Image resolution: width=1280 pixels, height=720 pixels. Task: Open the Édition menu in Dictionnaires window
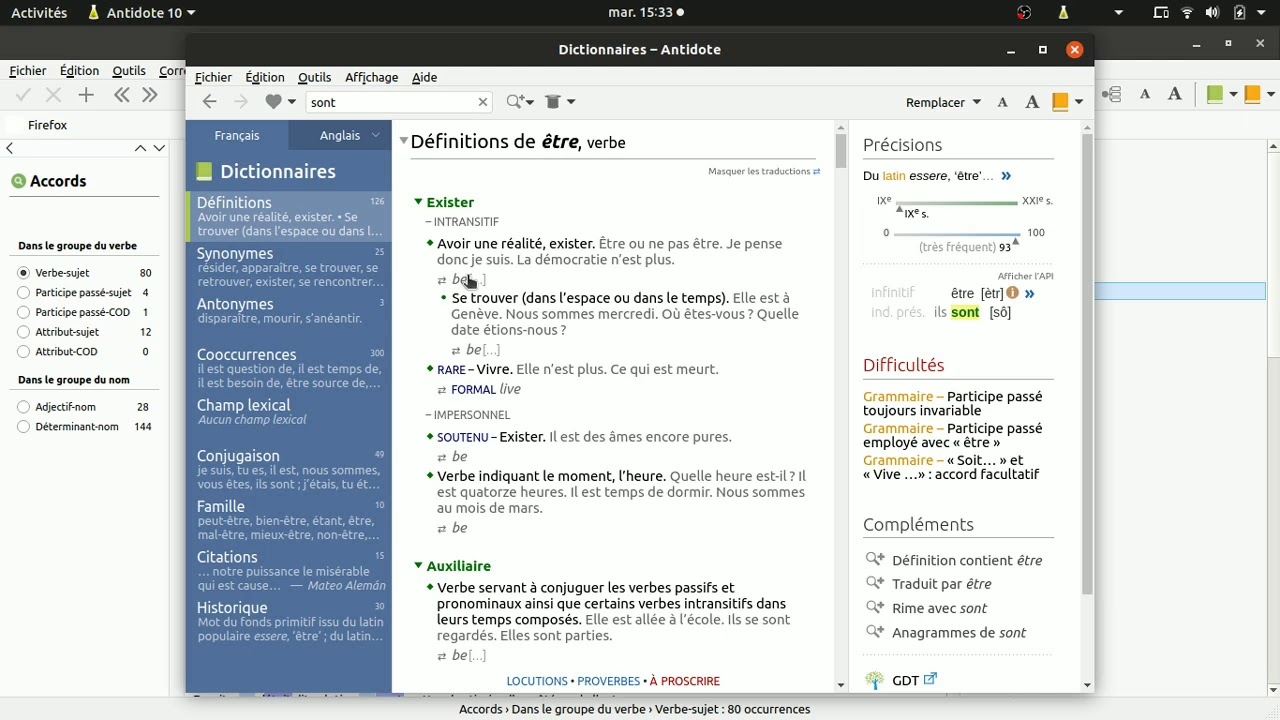click(x=265, y=77)
